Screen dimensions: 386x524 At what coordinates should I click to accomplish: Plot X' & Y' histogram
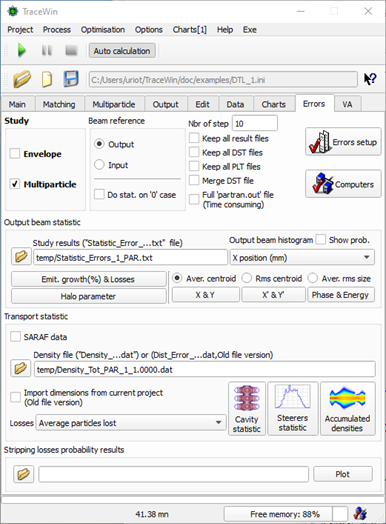273,294
